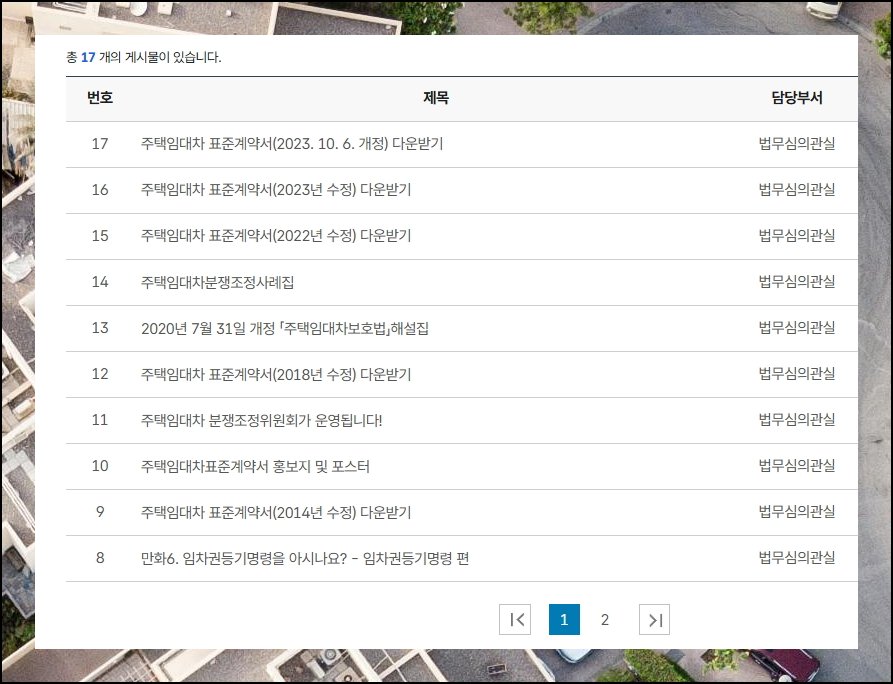Viewport: 893px width, 684px height.
Task: Click the total count text 총 17 개의 게시물
Action: point(144,57)
